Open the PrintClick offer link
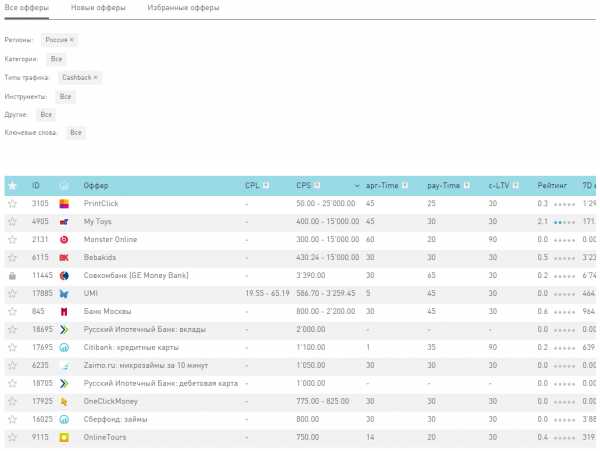The width and height of the screenshot is (600, 451). [101, 204]
